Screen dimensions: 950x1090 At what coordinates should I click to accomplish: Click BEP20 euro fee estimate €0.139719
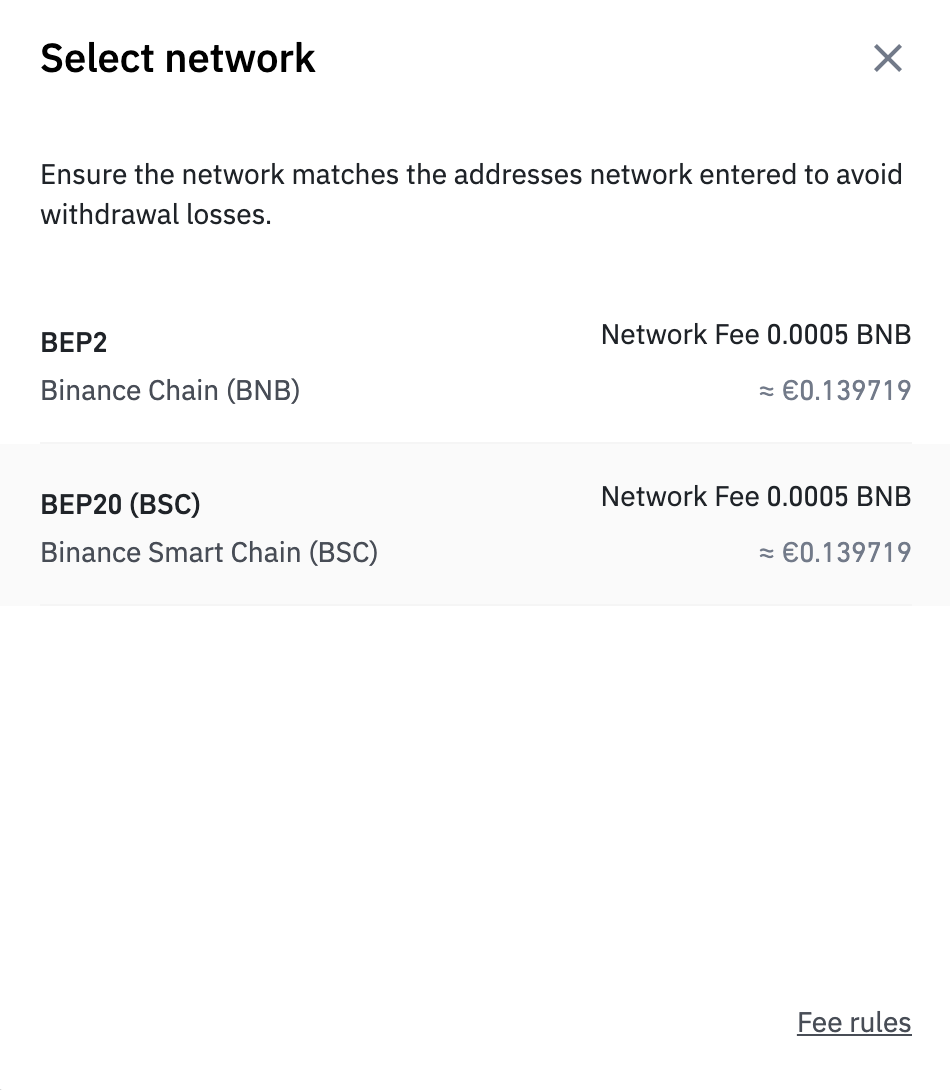point(835,552)
